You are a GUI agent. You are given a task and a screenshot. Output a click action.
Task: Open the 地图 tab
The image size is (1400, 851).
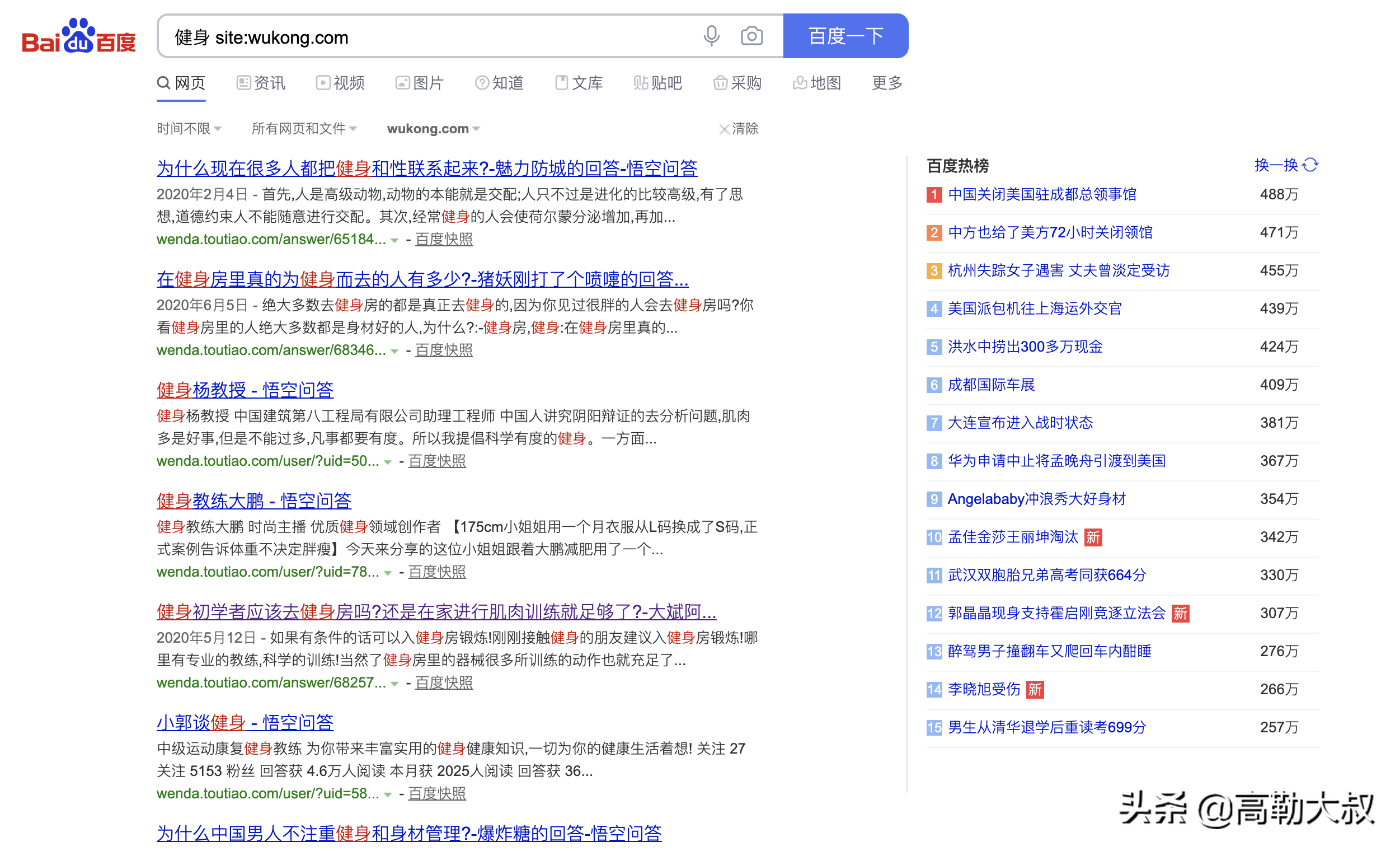pos(817,83)
